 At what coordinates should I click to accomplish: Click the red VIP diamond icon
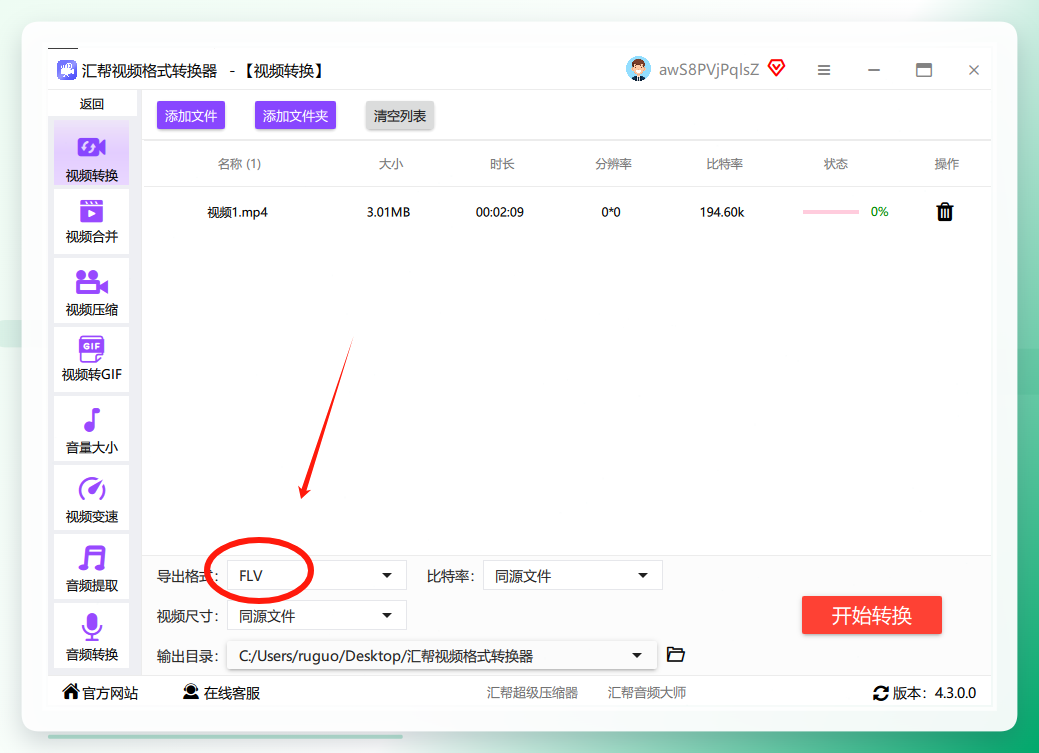coord(777,68)
